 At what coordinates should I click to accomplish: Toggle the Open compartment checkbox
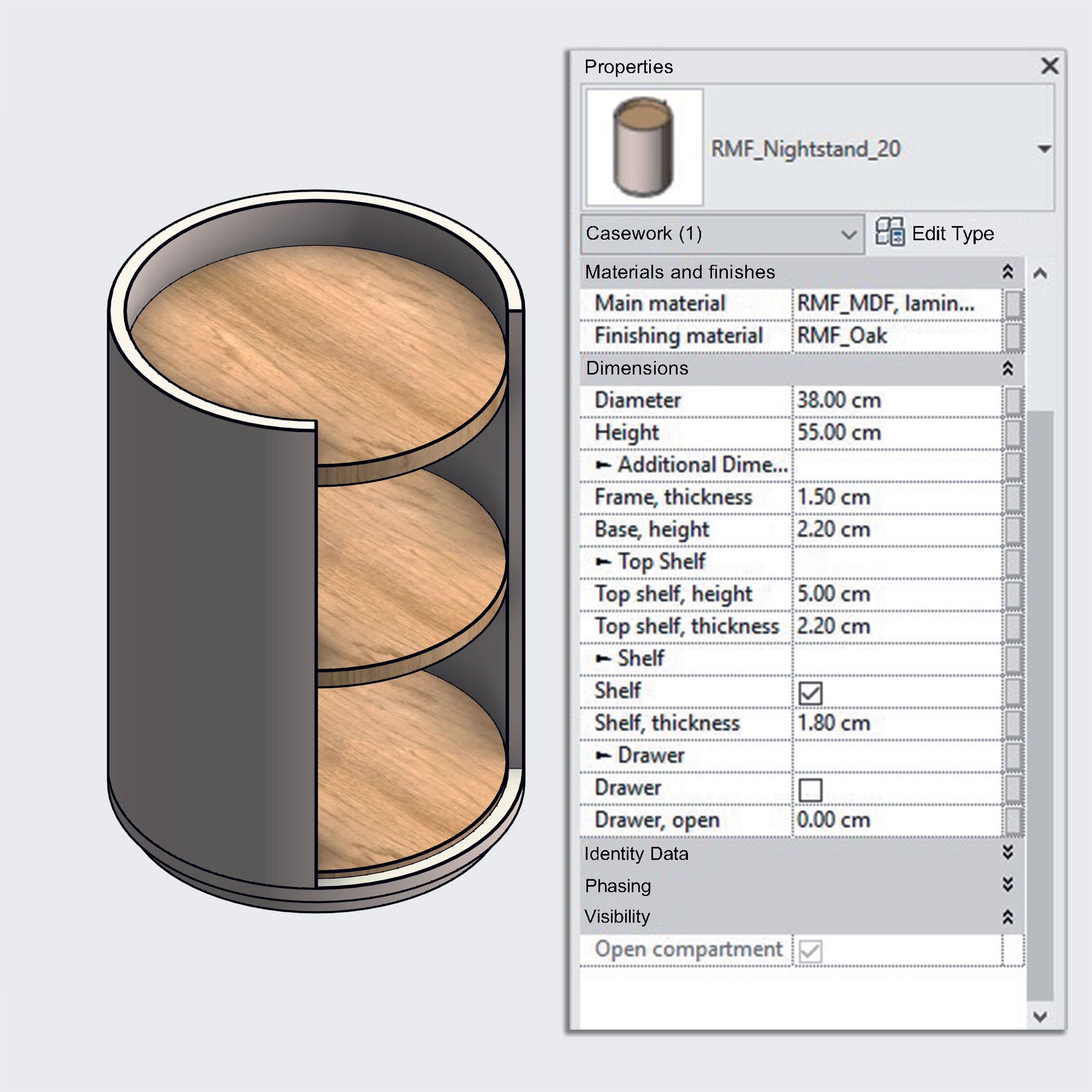810,951
